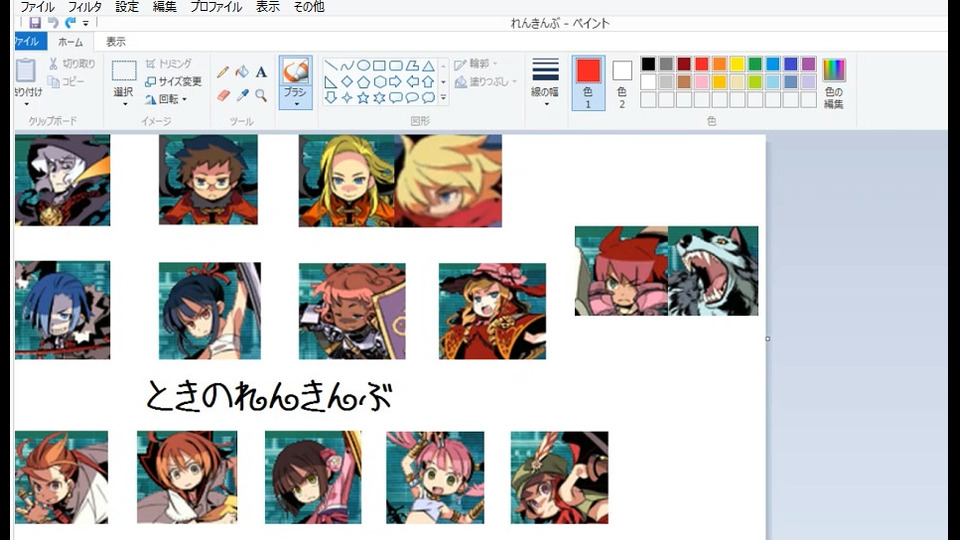Choose the oval shape

(363, 66)
